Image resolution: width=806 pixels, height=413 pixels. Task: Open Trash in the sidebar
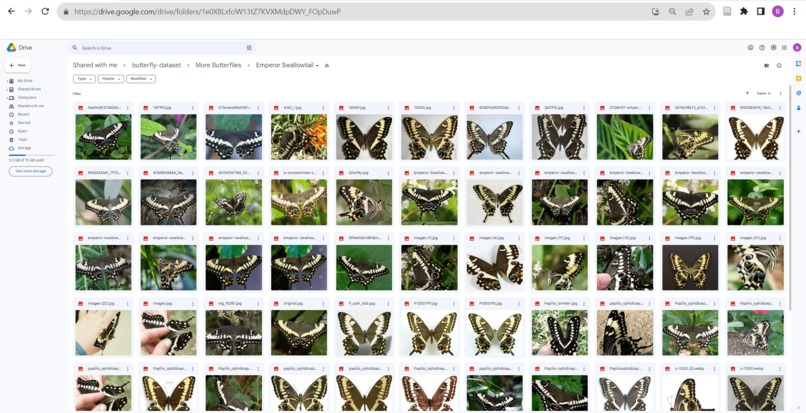pos(22,139)
